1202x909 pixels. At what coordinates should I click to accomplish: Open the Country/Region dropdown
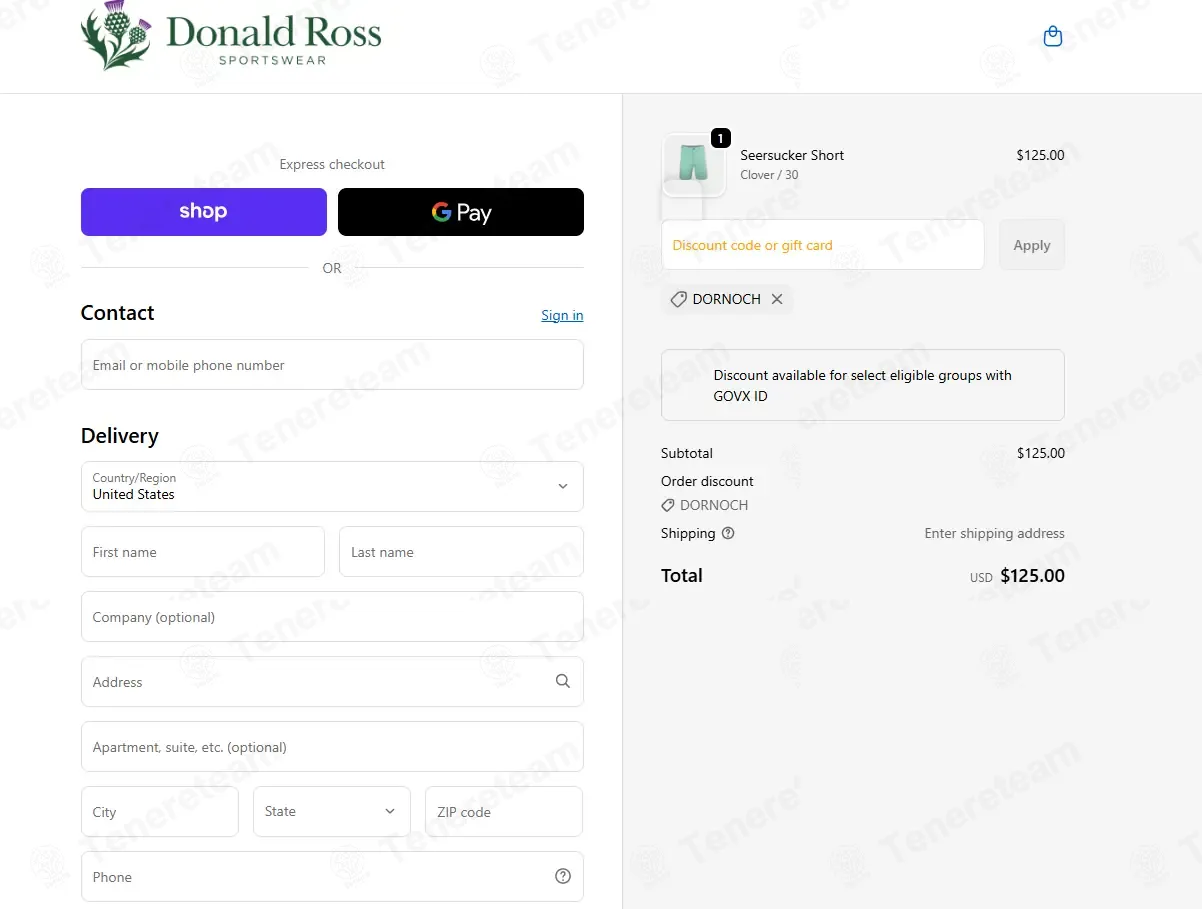click(x=332, y=486)
